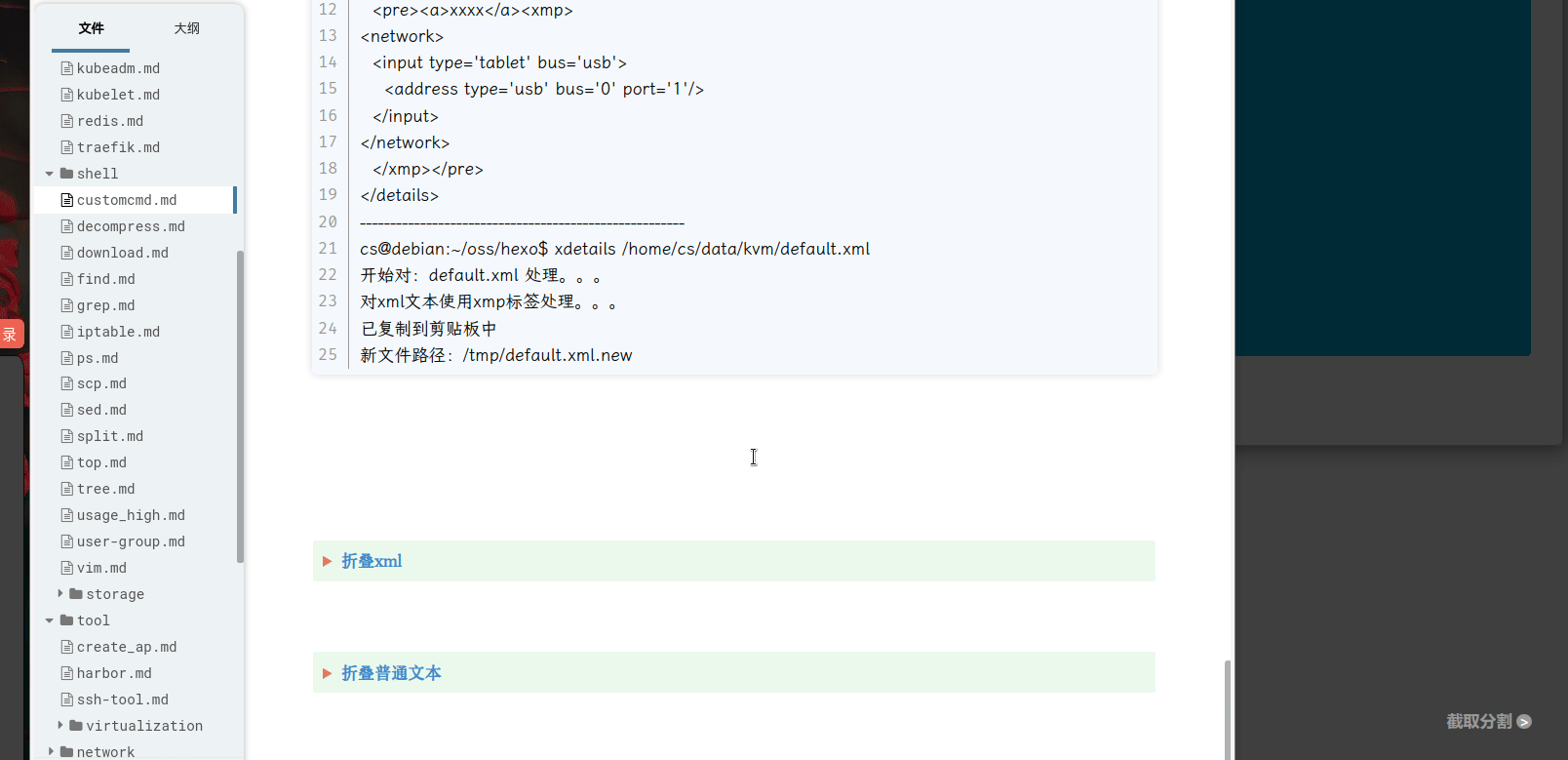Click the file icon next to harbor.md
Viewport: 1568px width, 760px height.
[x=67, y=673]
